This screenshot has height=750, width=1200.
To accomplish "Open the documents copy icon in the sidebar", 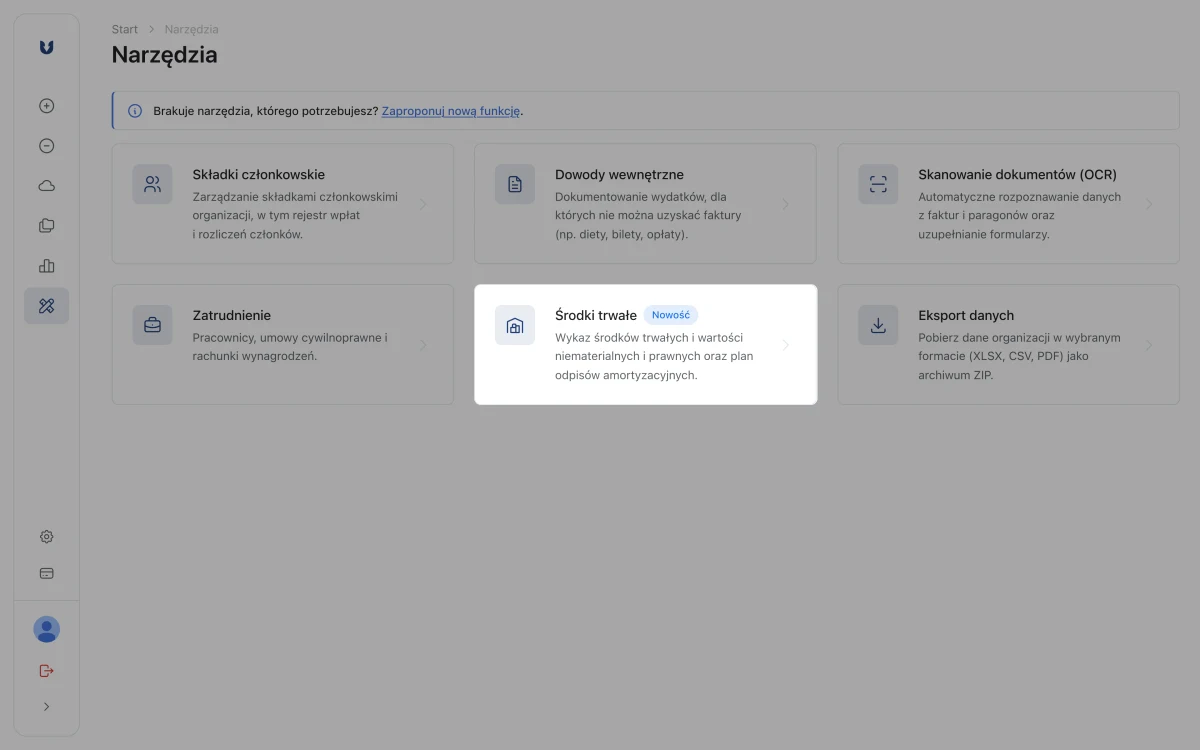I will pos(46,226).
